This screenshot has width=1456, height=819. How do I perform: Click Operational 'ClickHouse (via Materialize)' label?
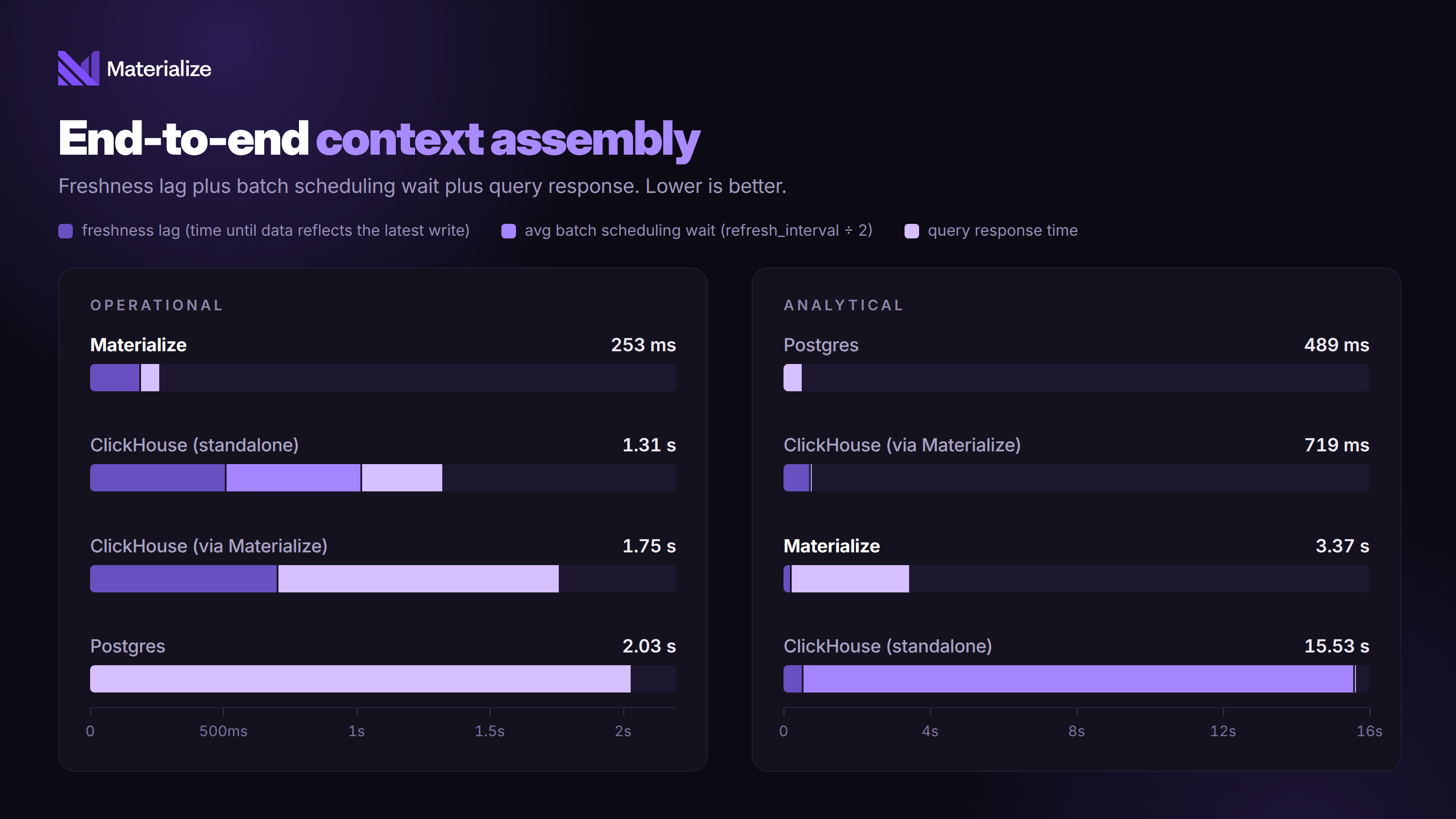pos(209,546)
